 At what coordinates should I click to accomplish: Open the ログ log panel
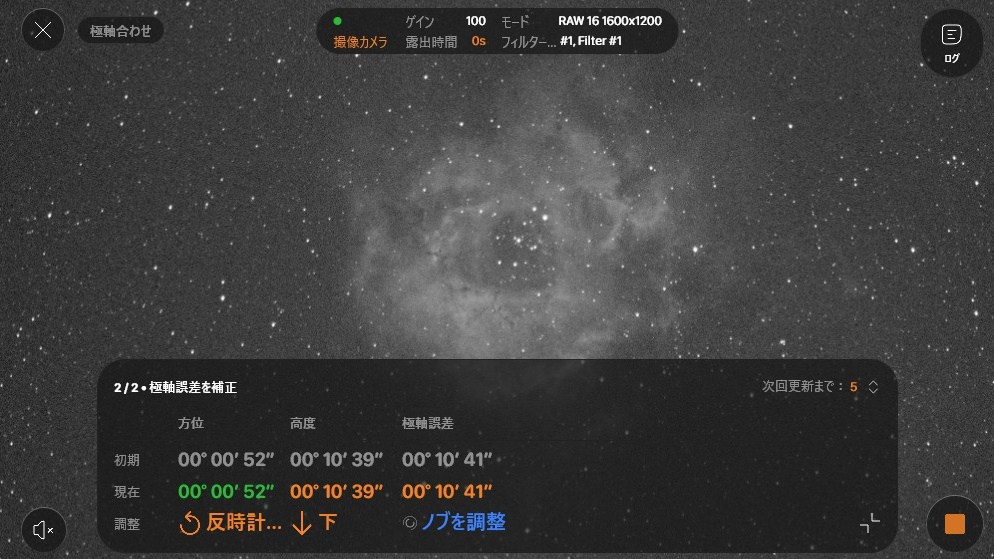click(951, 43)
